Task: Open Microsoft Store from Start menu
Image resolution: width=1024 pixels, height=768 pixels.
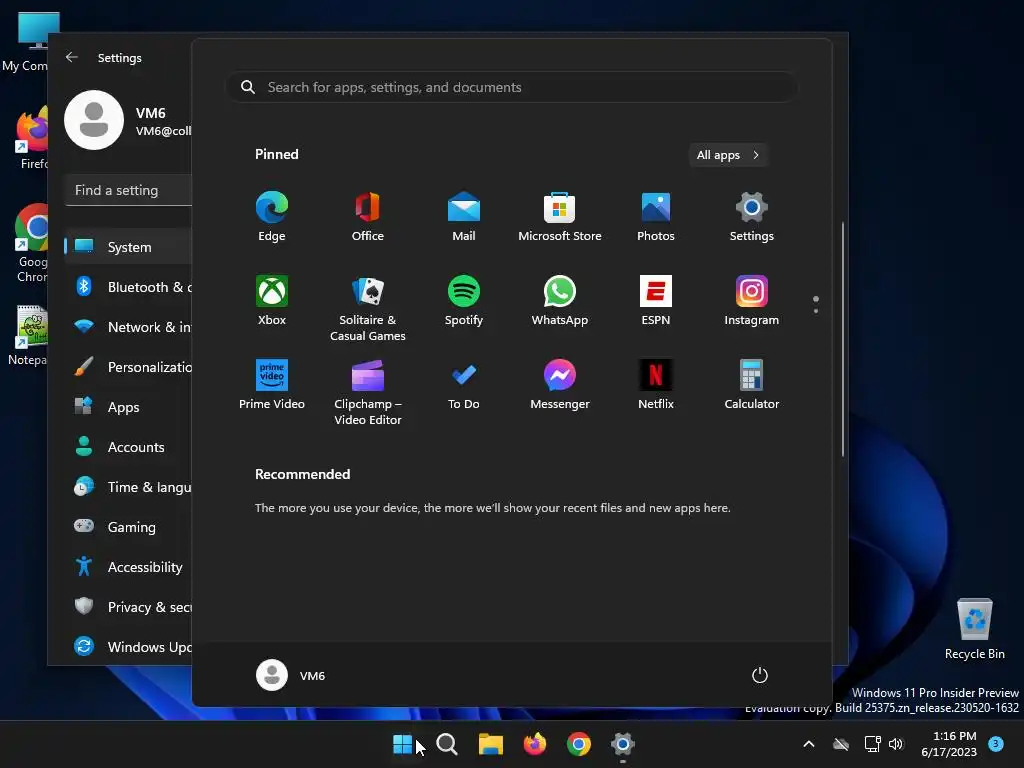Action: pyautogui.click(x=560, y=217)
